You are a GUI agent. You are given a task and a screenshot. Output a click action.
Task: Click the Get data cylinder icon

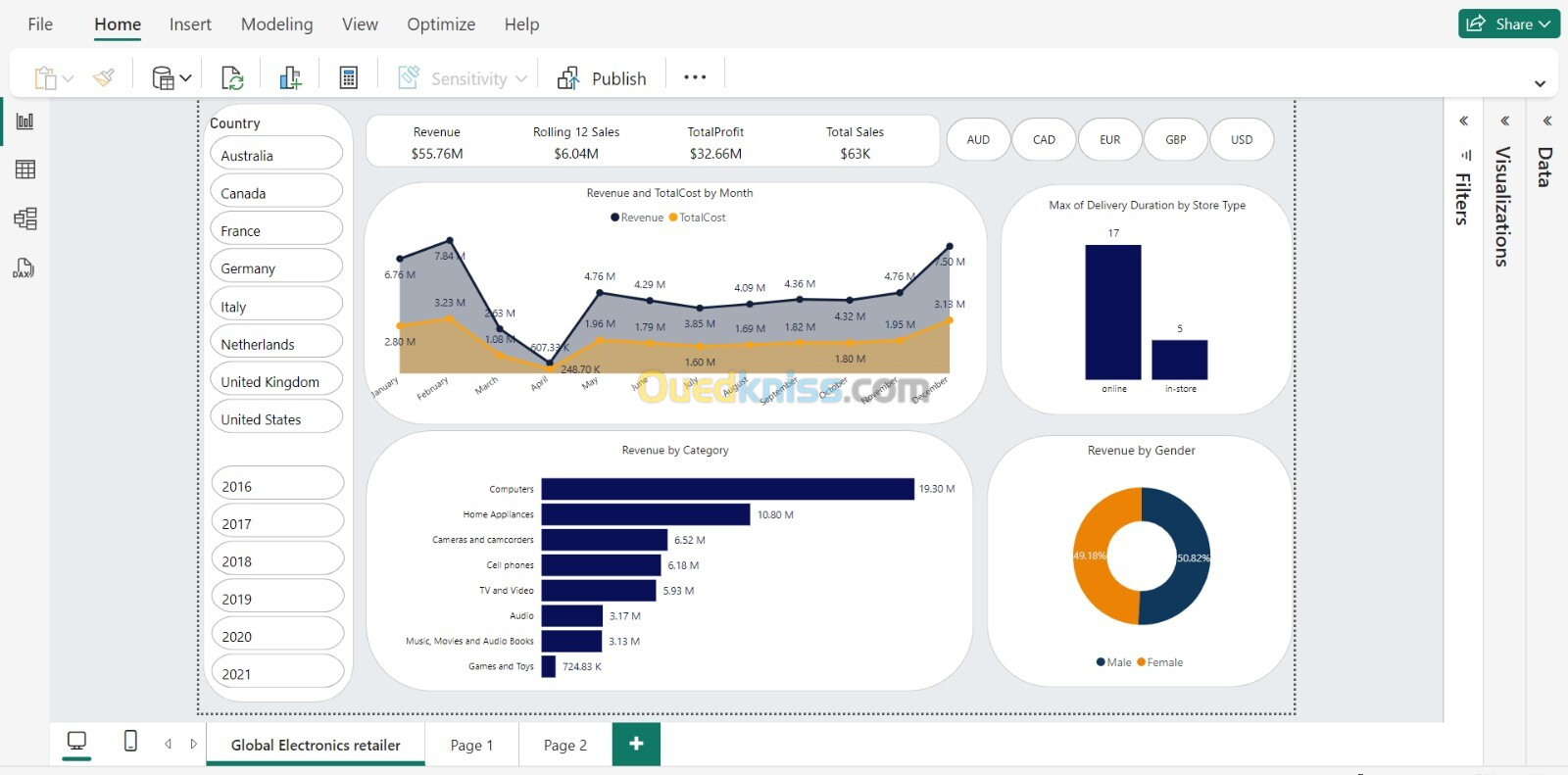pos(163,78)
